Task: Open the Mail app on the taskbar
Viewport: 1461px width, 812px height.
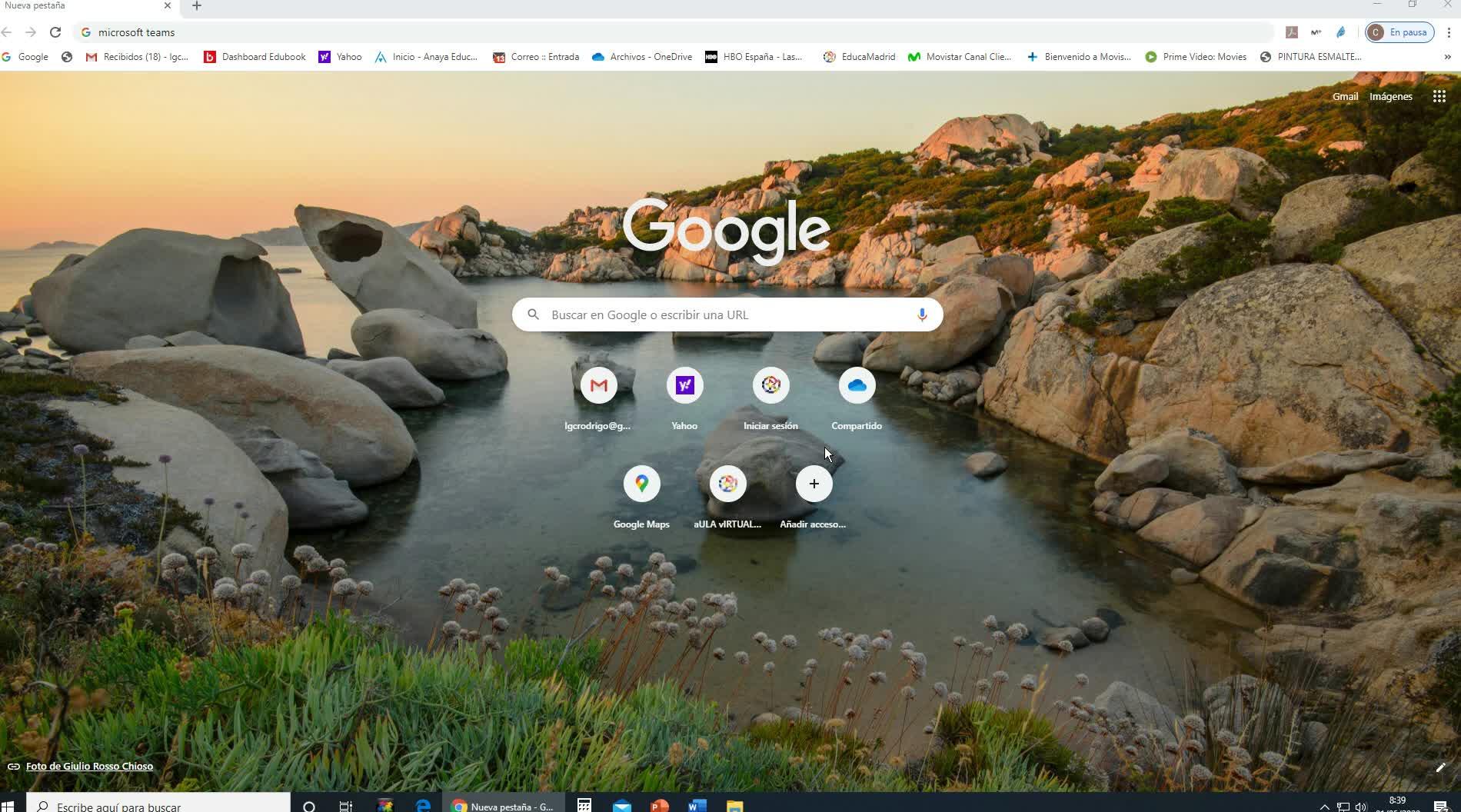Action: tap(622, 806)
